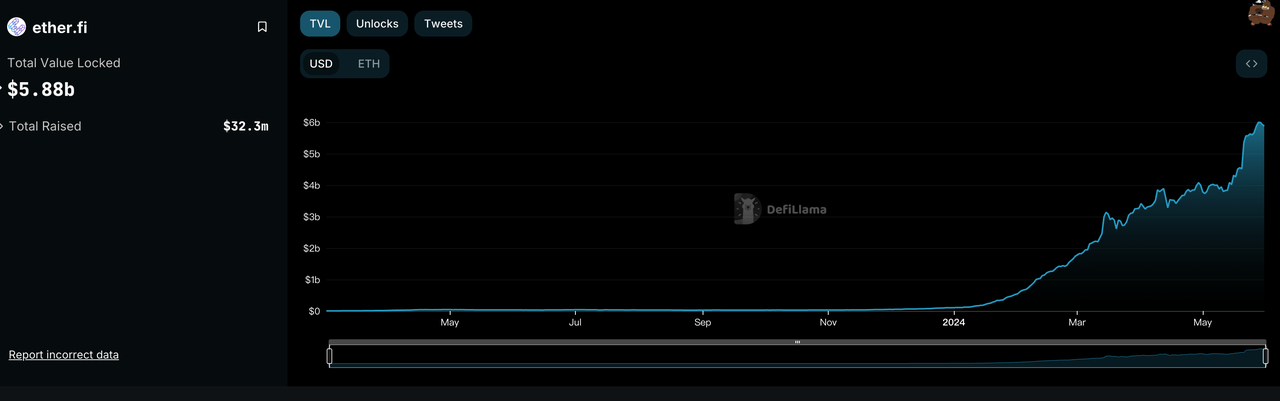Click the left handle of range slider
Viewport: 1280px width, 401px height.
click(x=330, y=356)
